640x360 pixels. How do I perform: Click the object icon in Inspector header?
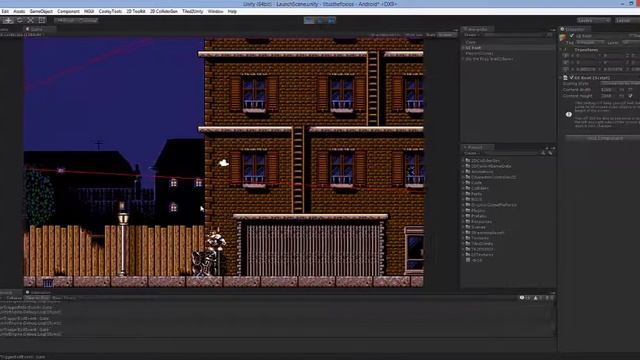(x=563, y=38)
